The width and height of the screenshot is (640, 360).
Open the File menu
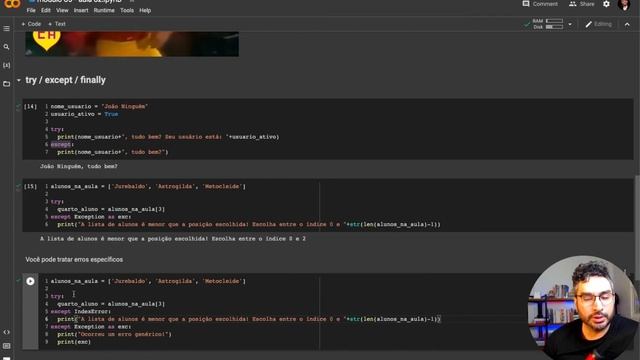coord(31,11)
